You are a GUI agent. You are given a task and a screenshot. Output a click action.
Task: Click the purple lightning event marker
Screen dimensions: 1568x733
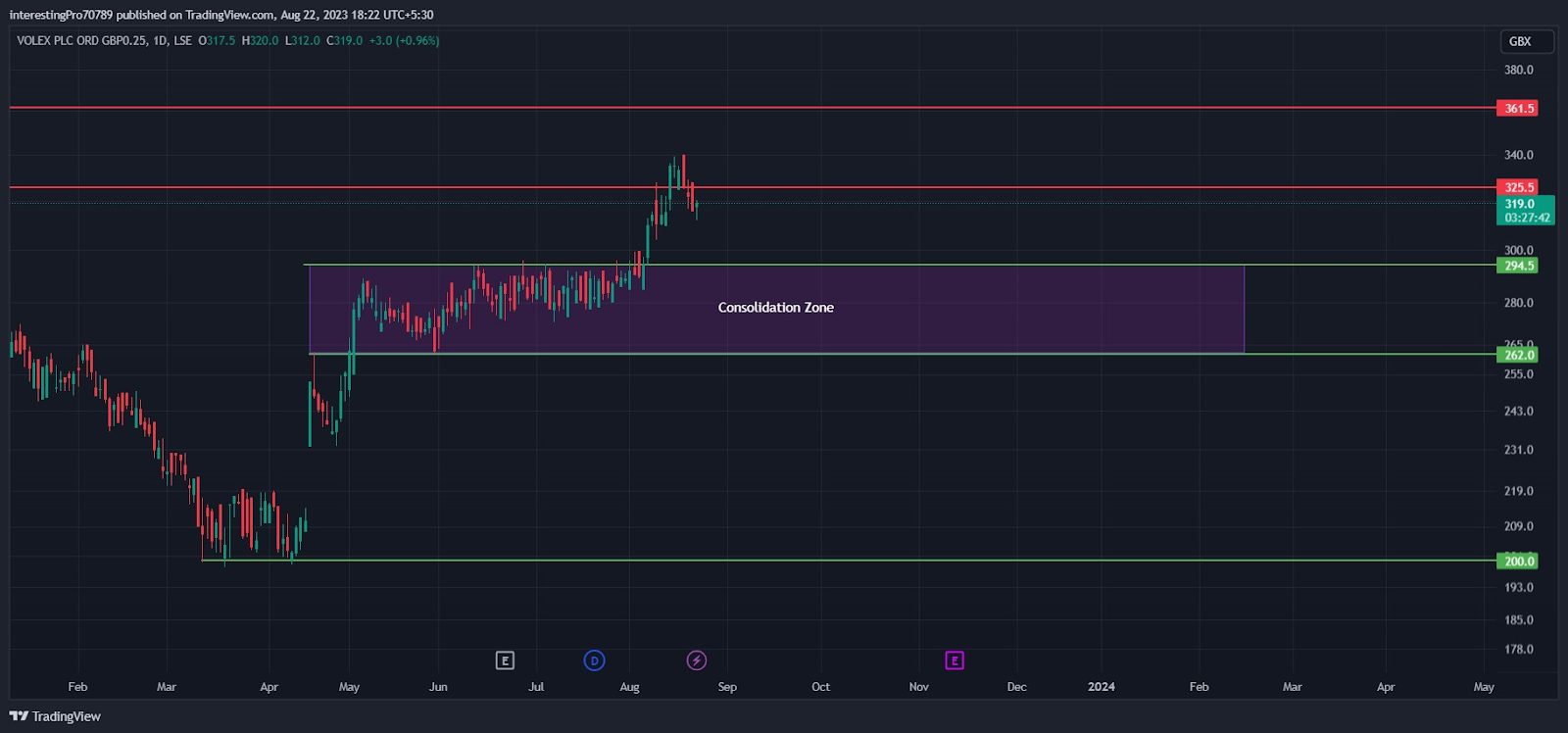point(697,660)
